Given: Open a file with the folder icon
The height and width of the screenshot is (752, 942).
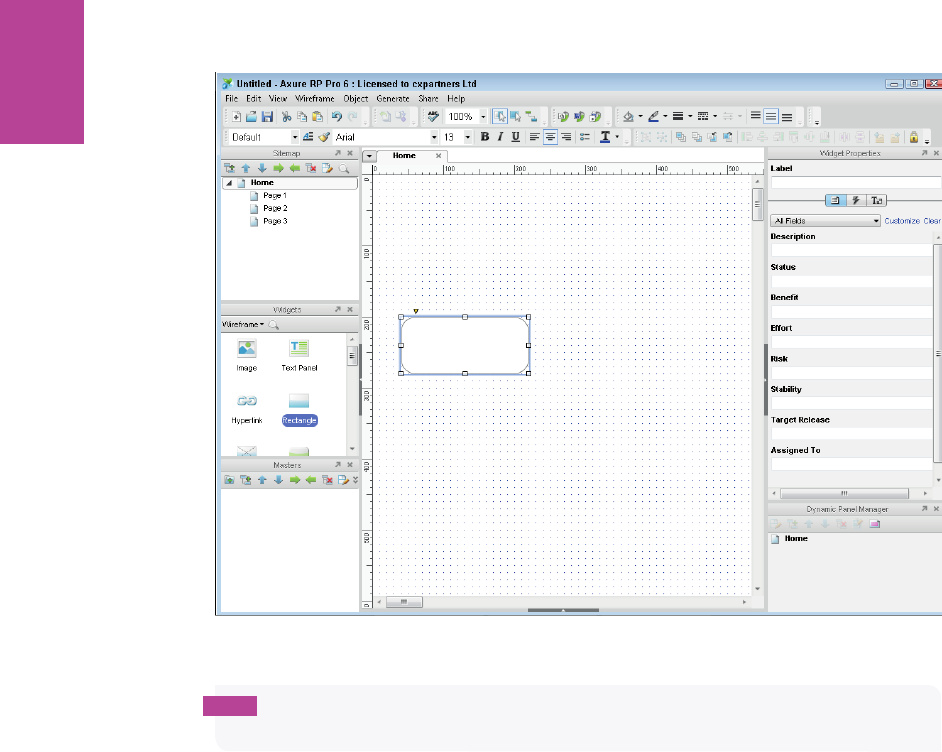Looking at the screenshot, I should tap(252, 117).
